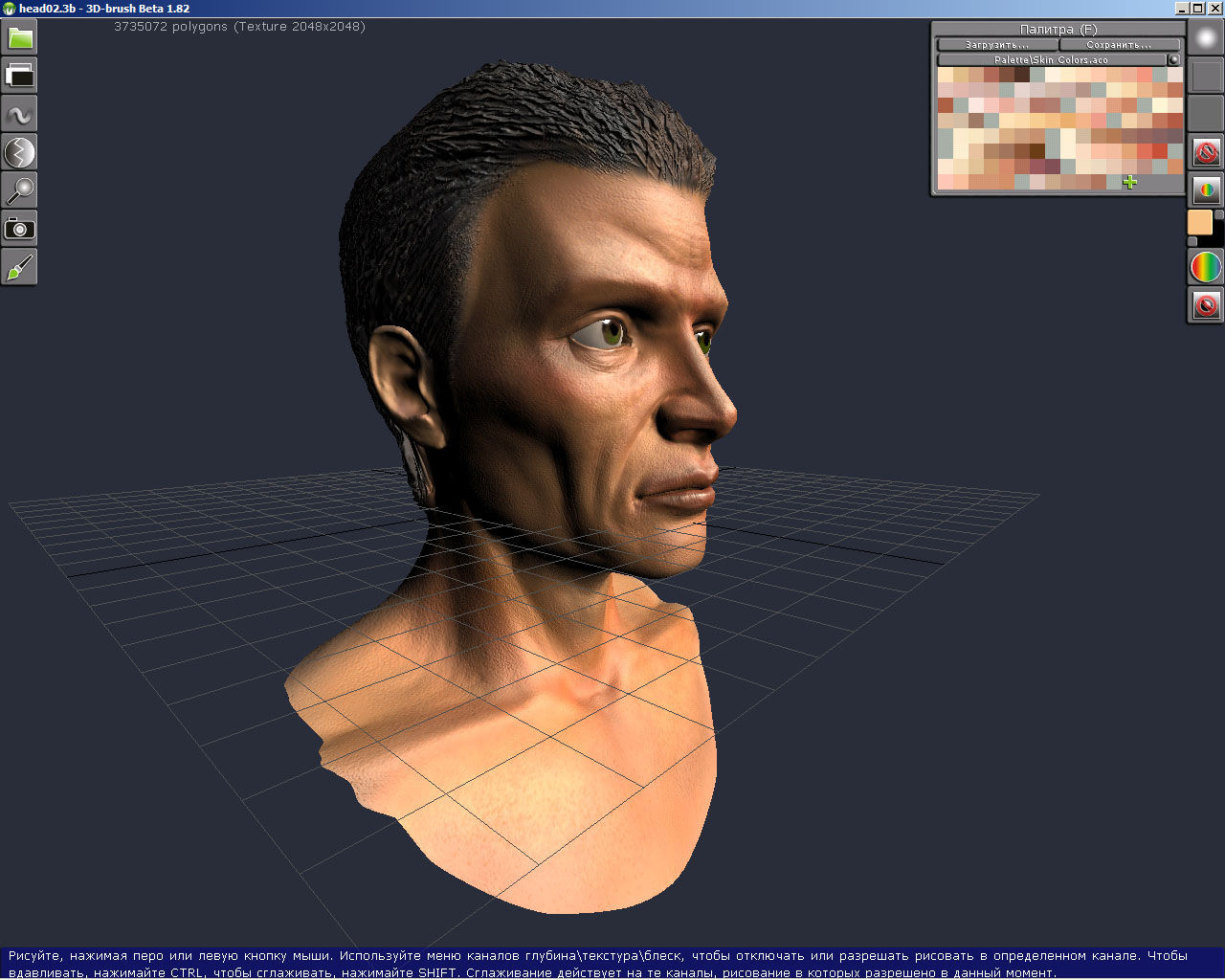
Task: Click the current peach foreground color swatch
Action: click(1200, 223)
